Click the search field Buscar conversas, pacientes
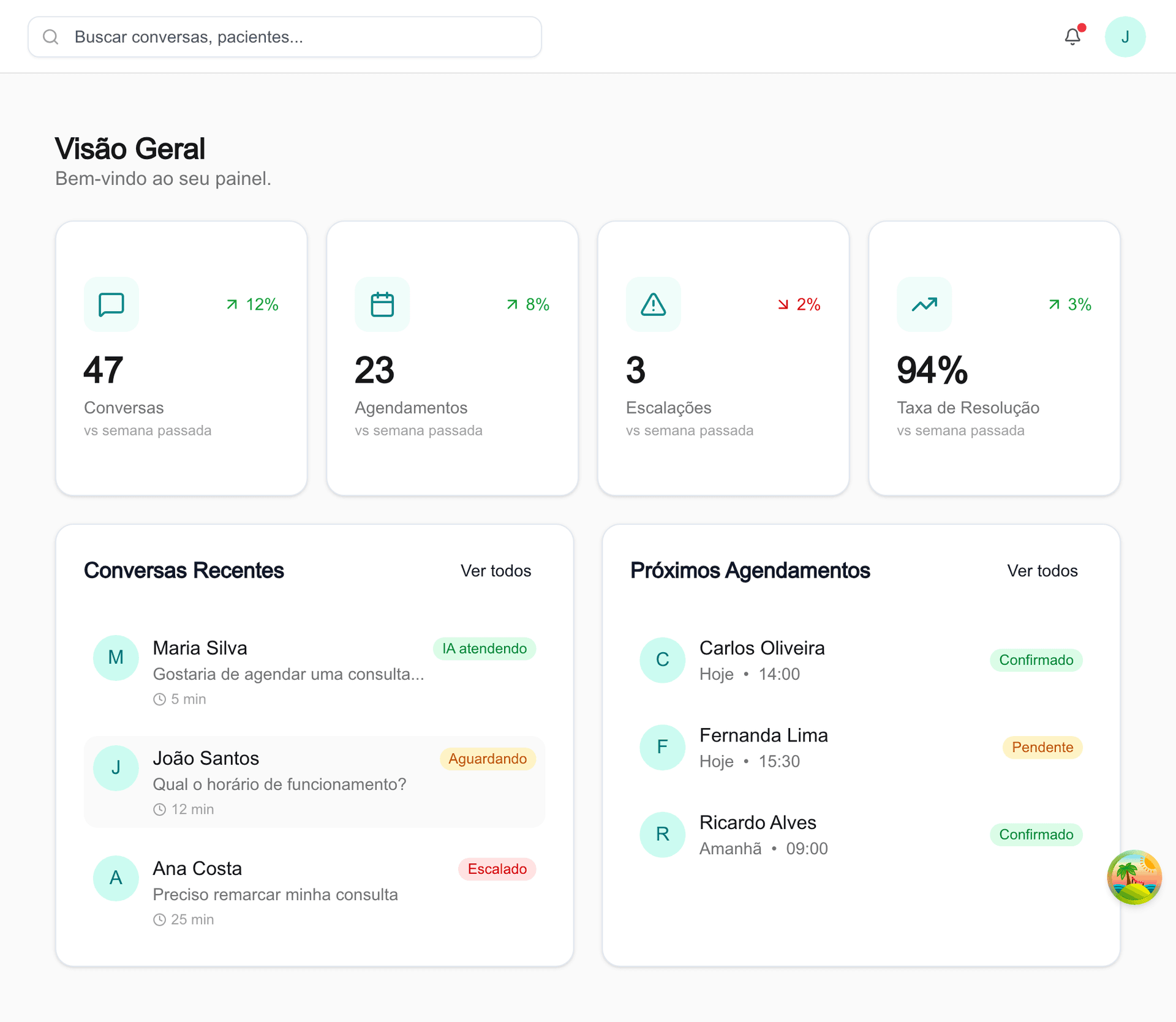The image size is (1176, 1022). pos(284,37)
